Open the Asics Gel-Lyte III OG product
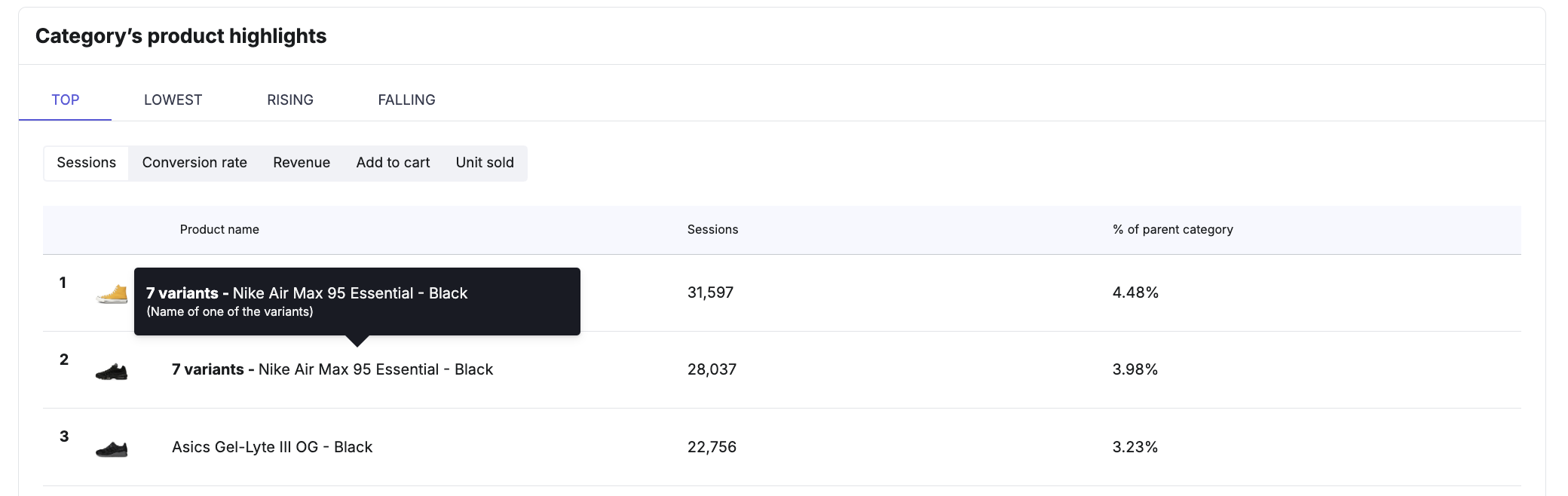1568x496 pixels. 272,447
